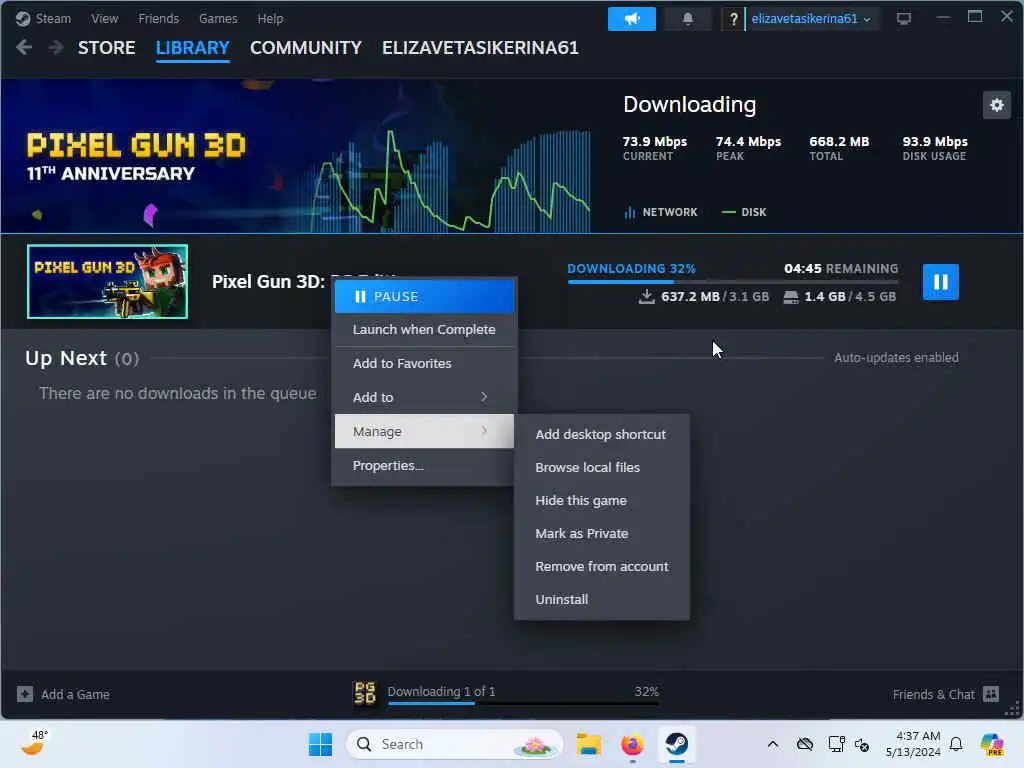The width and height of the screenshot is (1024, 768).
Task: Open the COMMUNITY tab
Action: (x=306, y=48)
